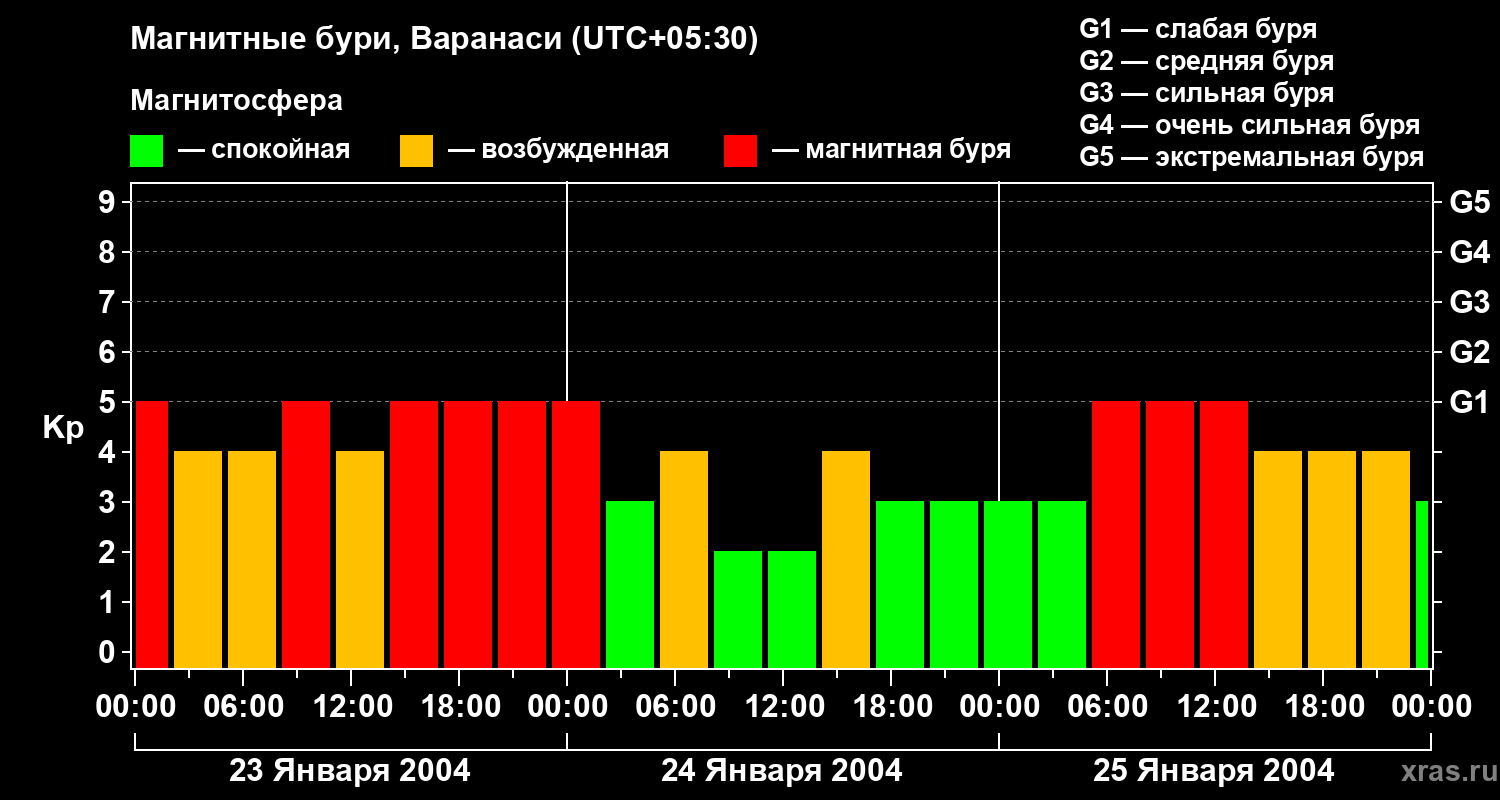Click the yellow bar above 06:00 on 24 Января
Screen dimensions: 1500x800
(684, 560)
